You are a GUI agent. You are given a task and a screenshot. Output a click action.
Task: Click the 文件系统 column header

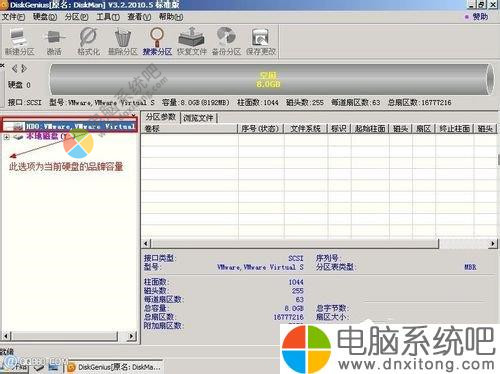coord(306,128)
